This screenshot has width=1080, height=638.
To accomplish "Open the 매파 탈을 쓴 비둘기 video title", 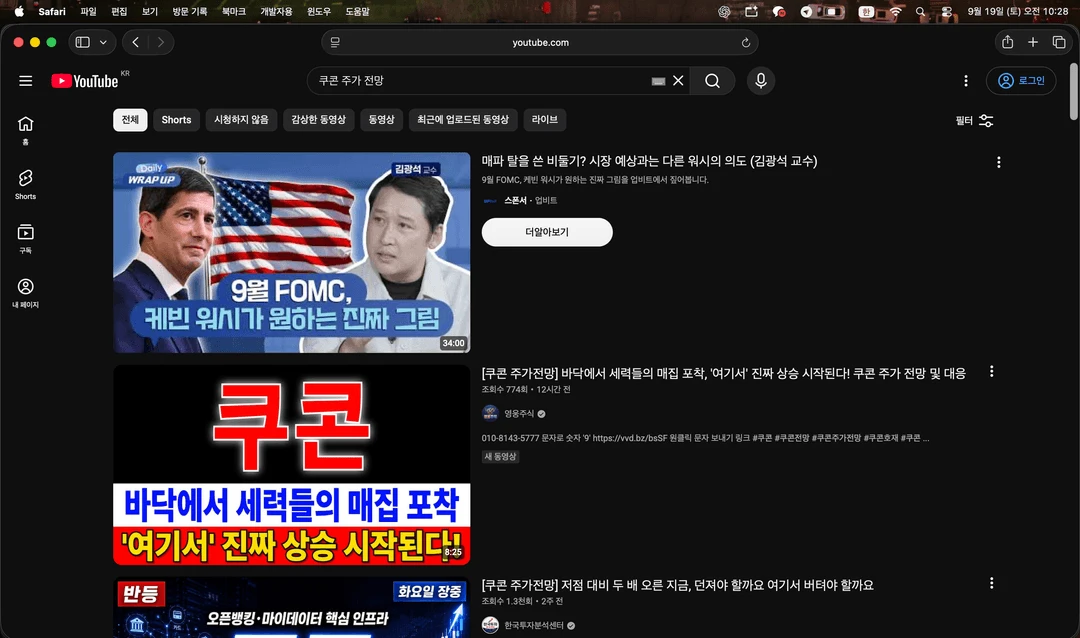I will point(650,161).
